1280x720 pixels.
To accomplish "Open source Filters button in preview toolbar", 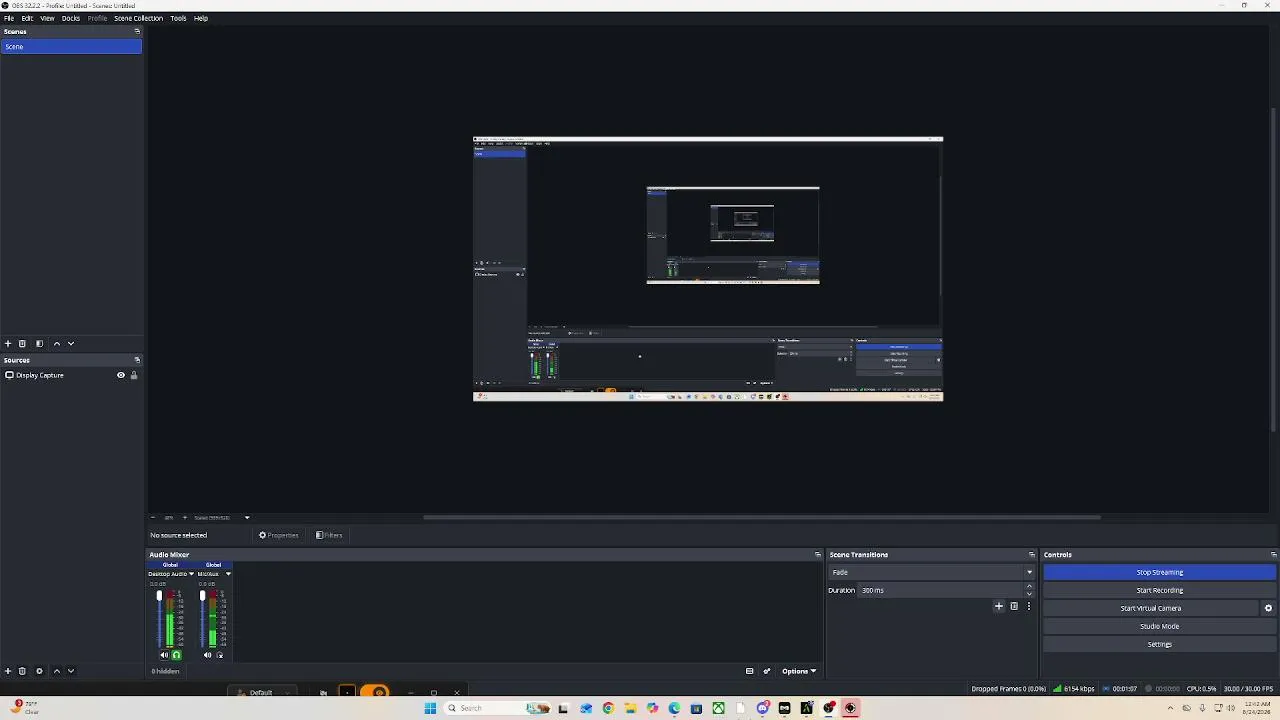I will (329, 535).
